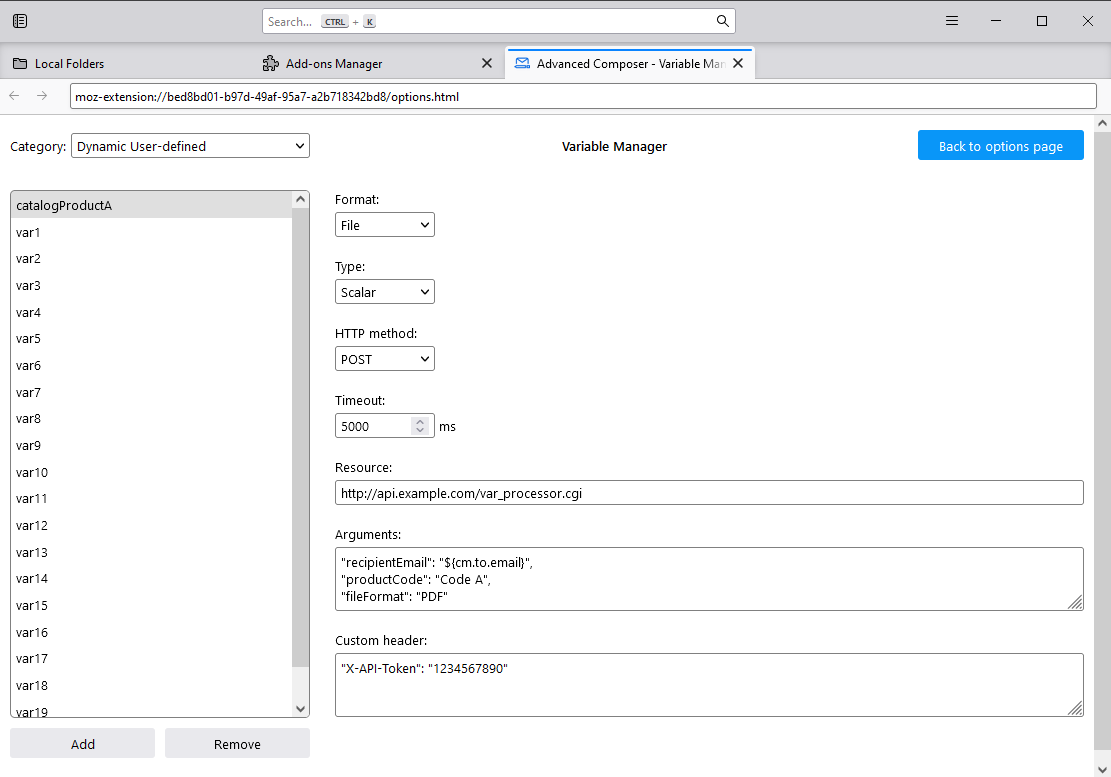Click Back to options page button
This screenshot has height=777, width=1111.
pos(1000,145)
